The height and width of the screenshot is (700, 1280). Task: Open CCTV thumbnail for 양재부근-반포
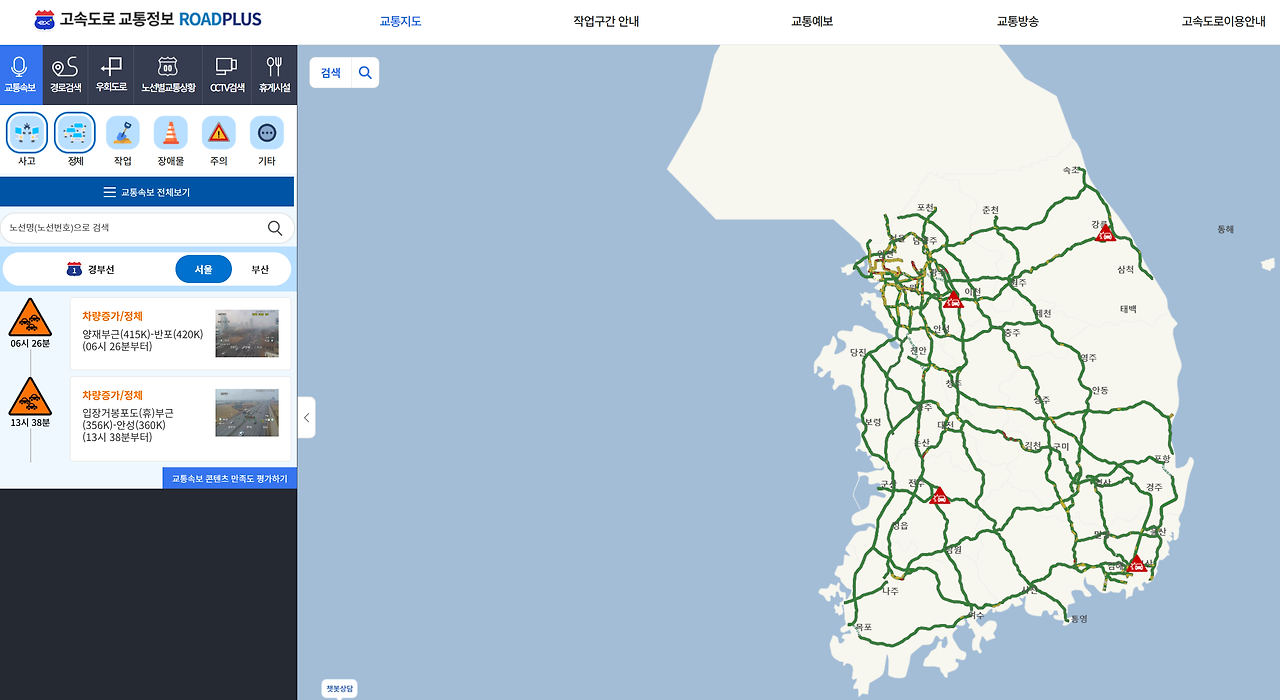pos(247,333)
